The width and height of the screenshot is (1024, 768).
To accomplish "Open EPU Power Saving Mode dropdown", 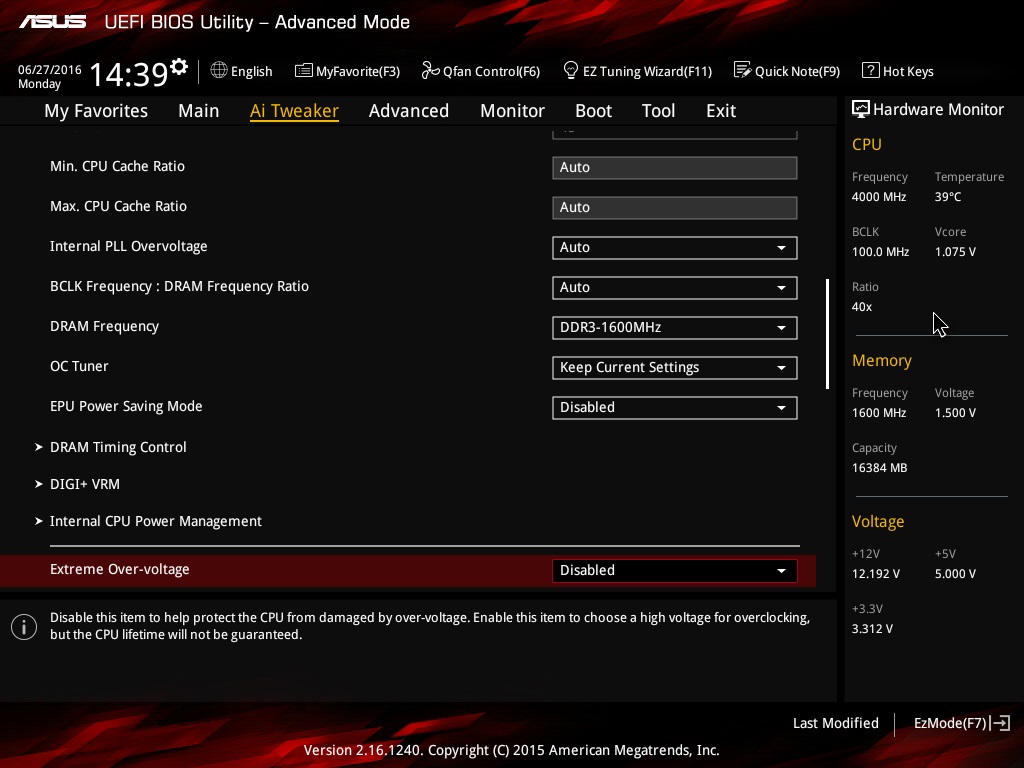I will point(675,408).
